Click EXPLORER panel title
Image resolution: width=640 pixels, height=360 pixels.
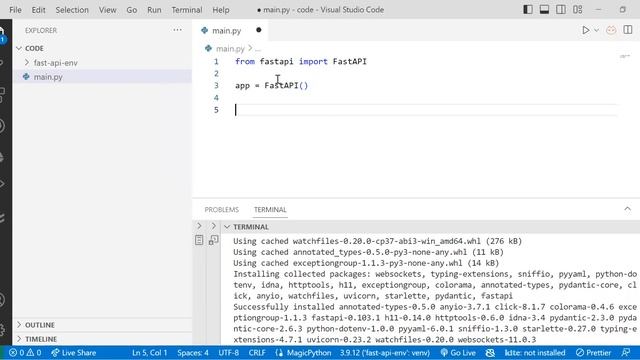tap(41, 30)
